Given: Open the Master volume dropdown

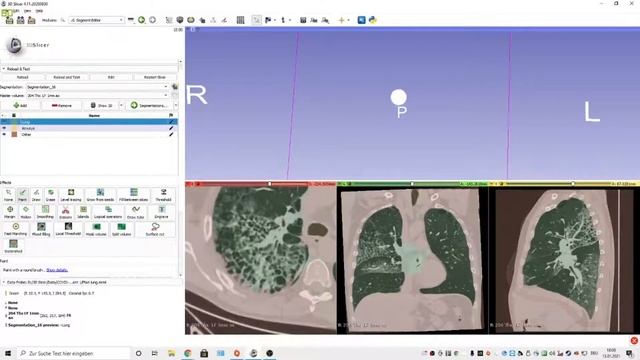Looking at the screenshot, I should pos(97,95).
